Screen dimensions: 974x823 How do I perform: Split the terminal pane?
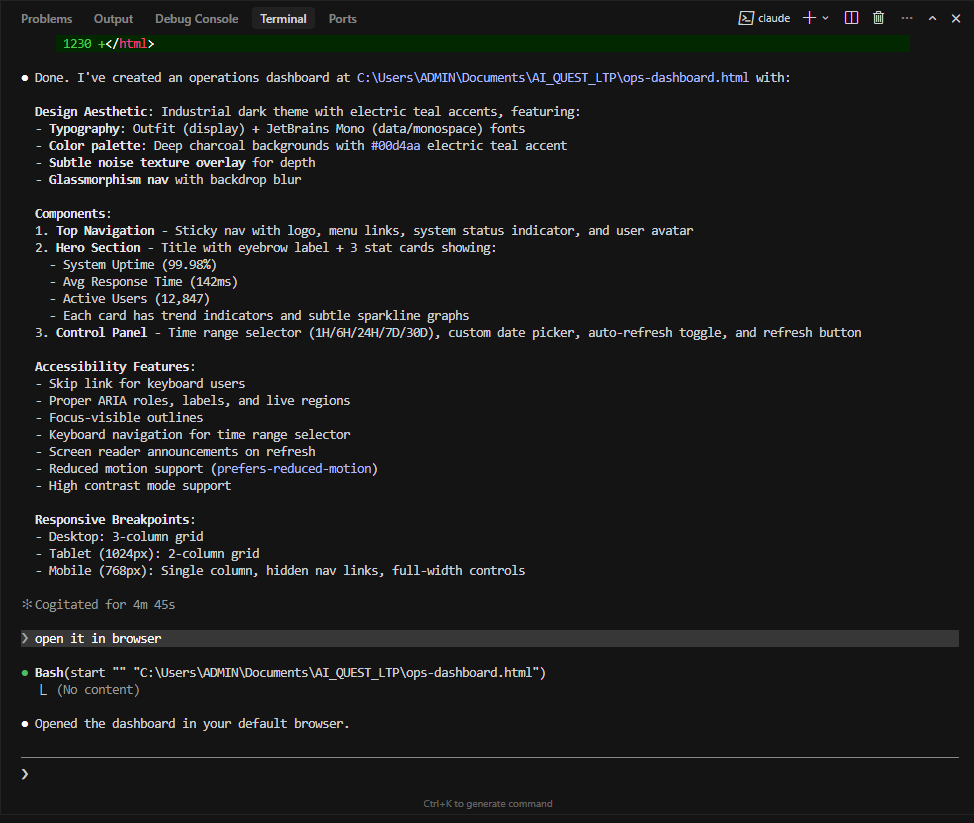tap(851, 18)
